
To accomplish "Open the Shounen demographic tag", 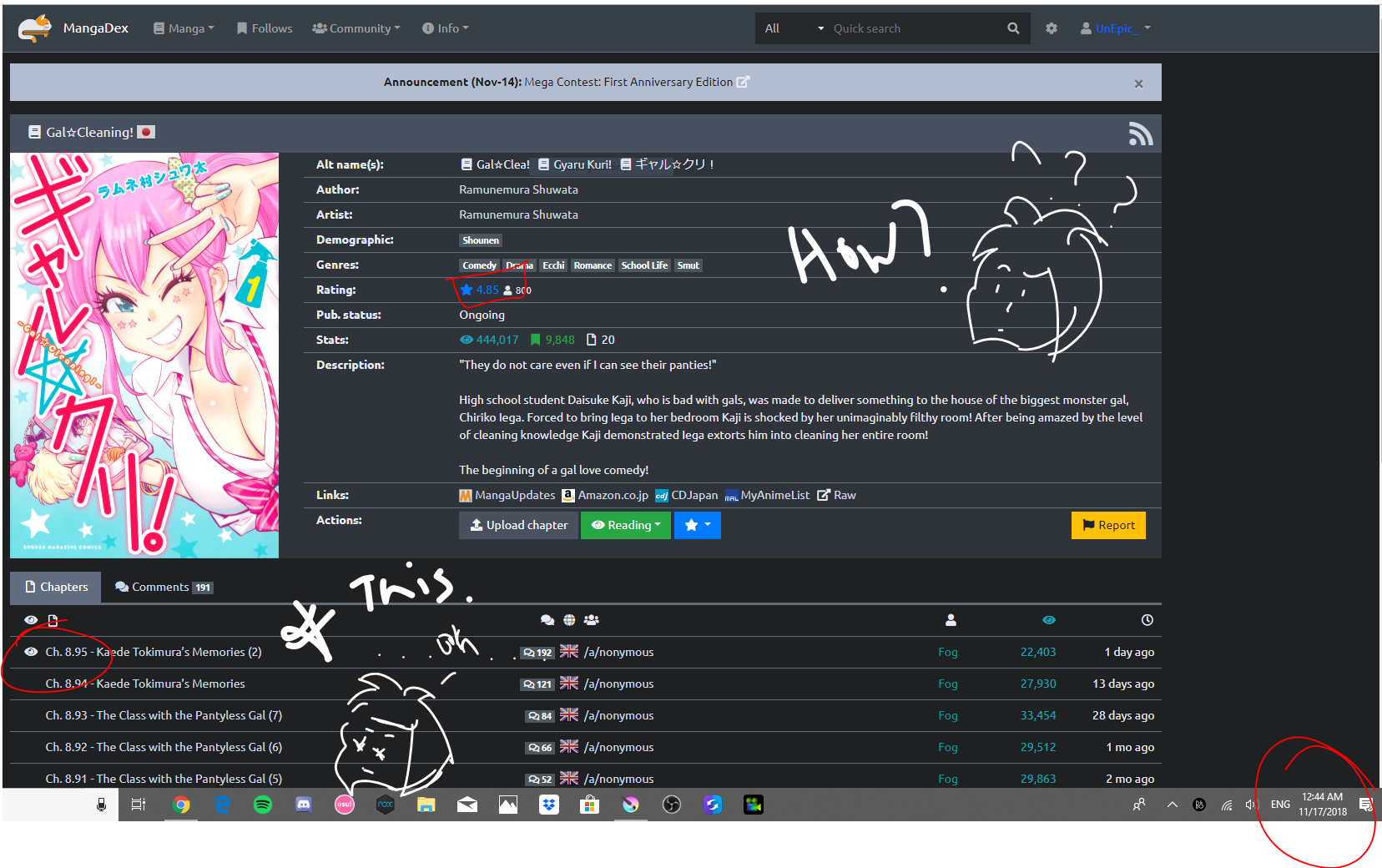I will point(481,240).
